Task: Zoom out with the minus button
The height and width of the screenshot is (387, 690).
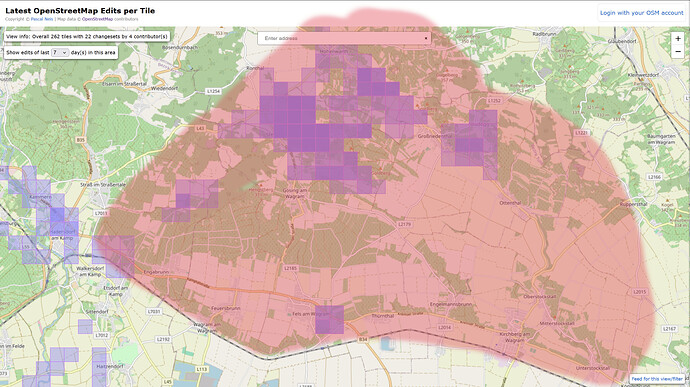Action: pos(678,52)
